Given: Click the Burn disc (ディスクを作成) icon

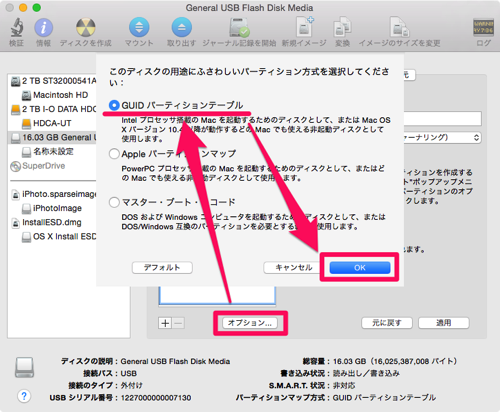Looking at the screenshot, I should (x=86, y=27).
